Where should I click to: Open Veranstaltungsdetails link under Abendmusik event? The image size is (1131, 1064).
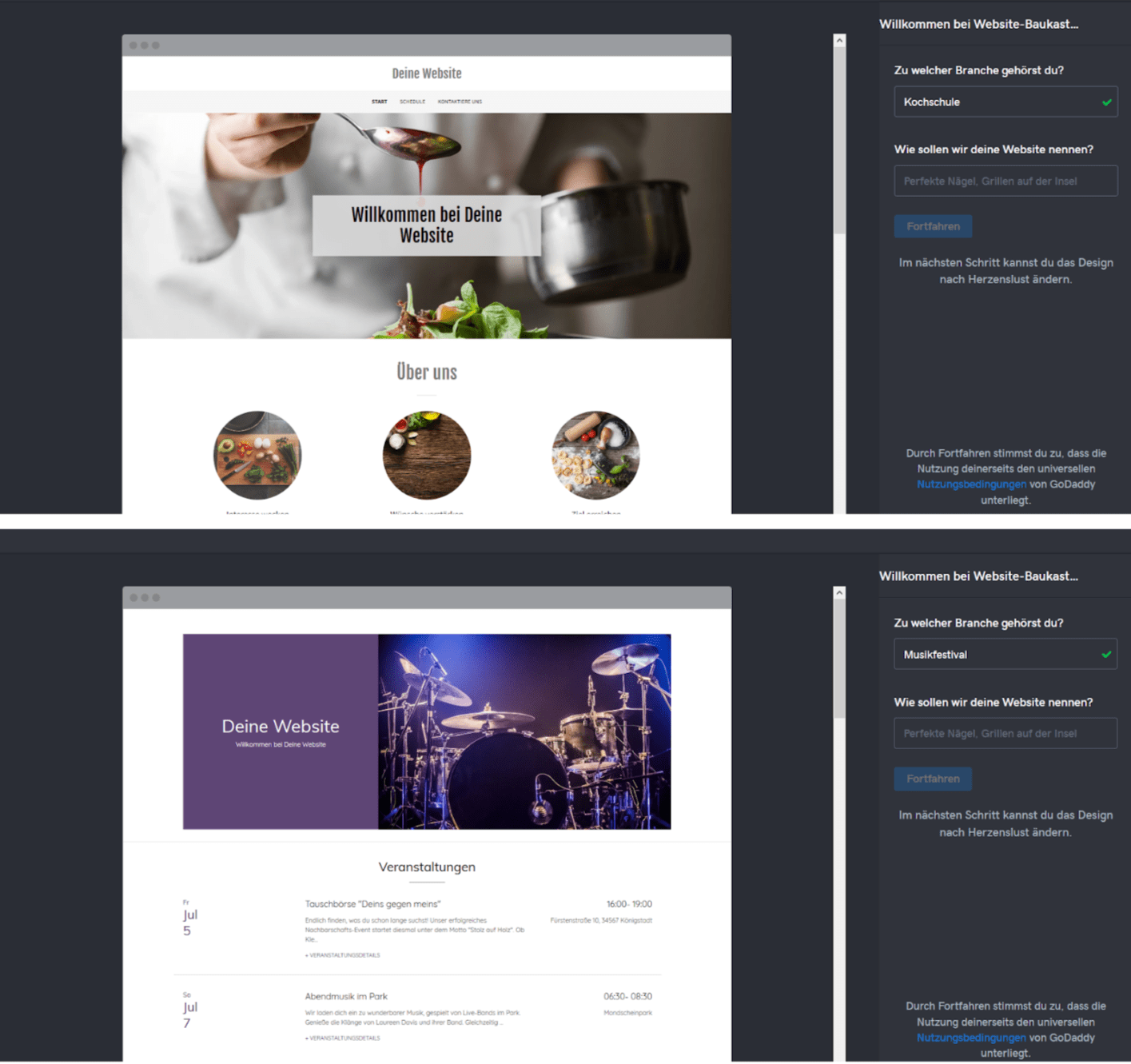[x=343, y=1038]
